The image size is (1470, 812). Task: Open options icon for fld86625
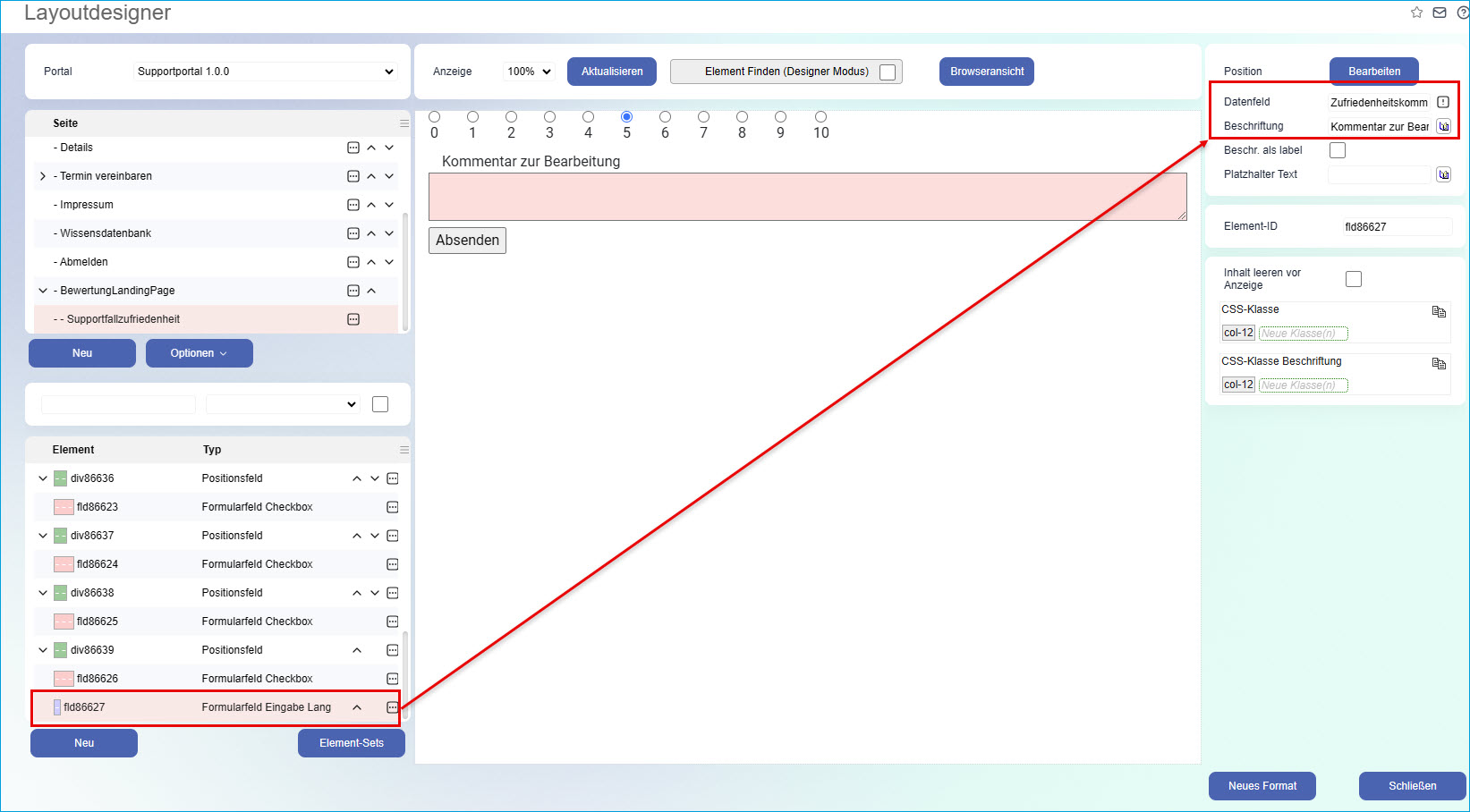[393, 622]
